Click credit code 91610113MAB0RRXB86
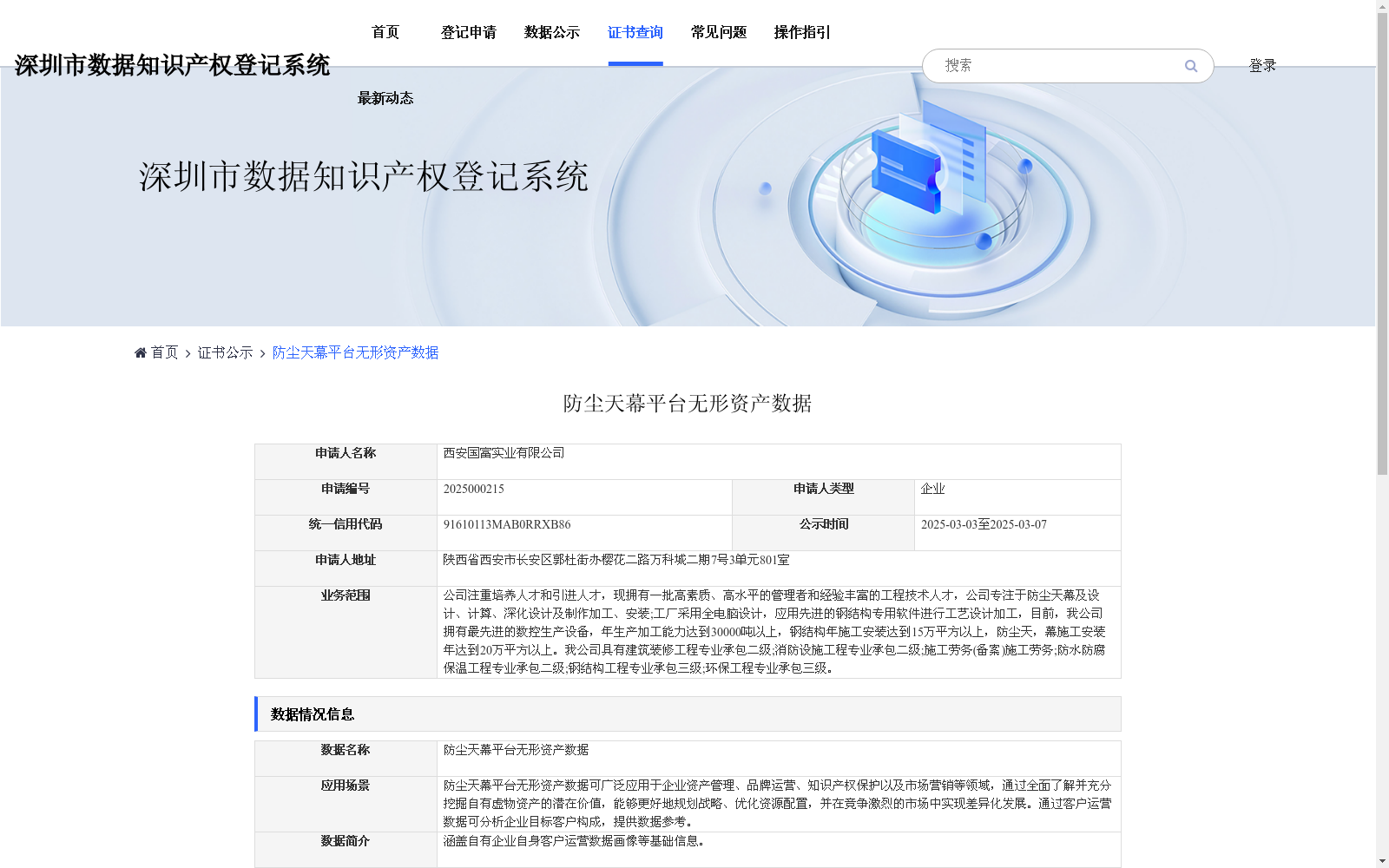The width and height of the screenshot is (1389, 868). tap(507, 524)
